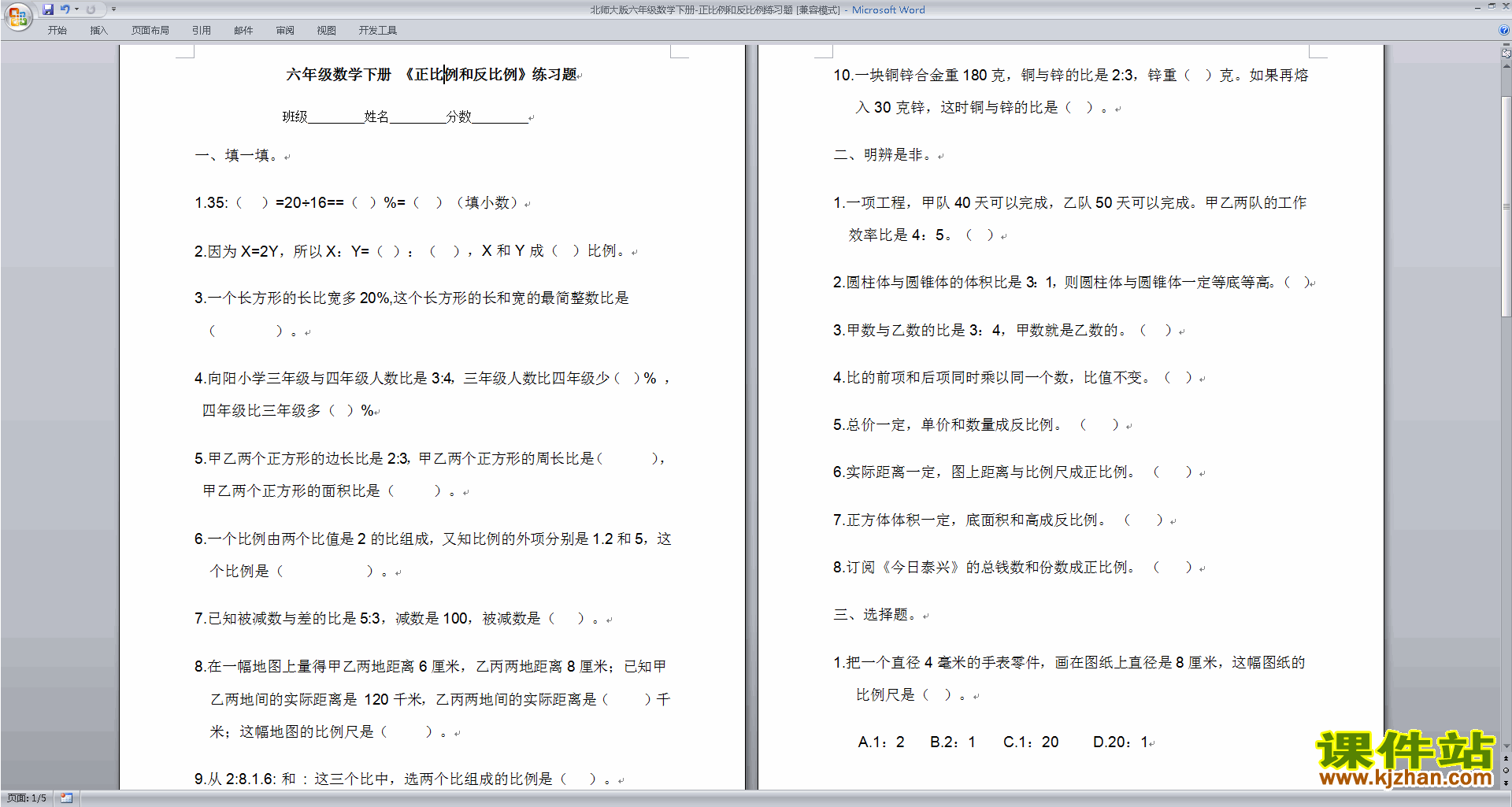Click the line 10.一块铜锌合金重 180 克
Image resolution: width=1512 pixels, height=807 pixels.
pos(1071,76)
